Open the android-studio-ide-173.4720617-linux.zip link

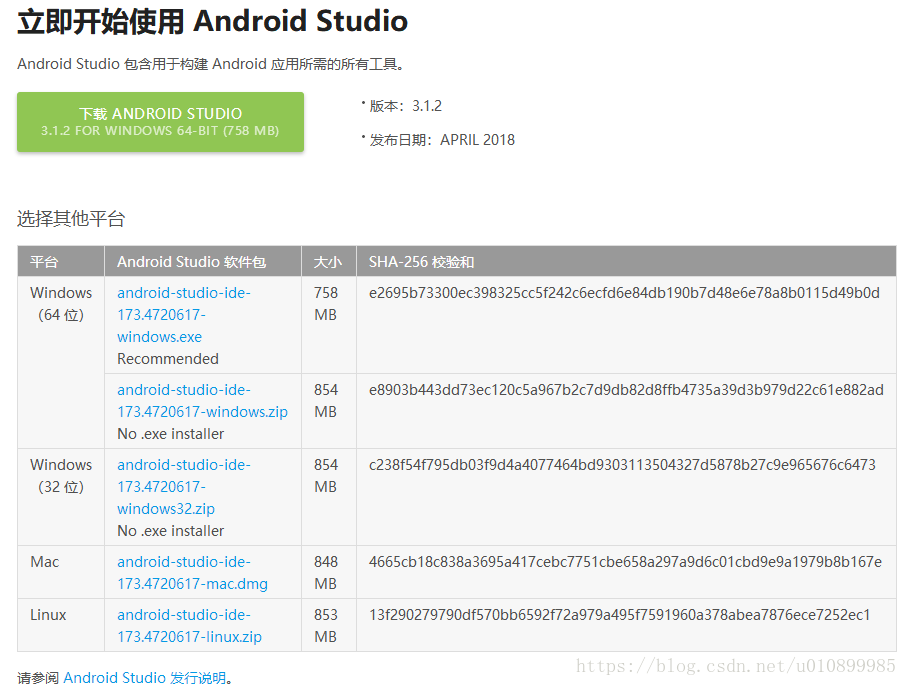coord(189,626)
